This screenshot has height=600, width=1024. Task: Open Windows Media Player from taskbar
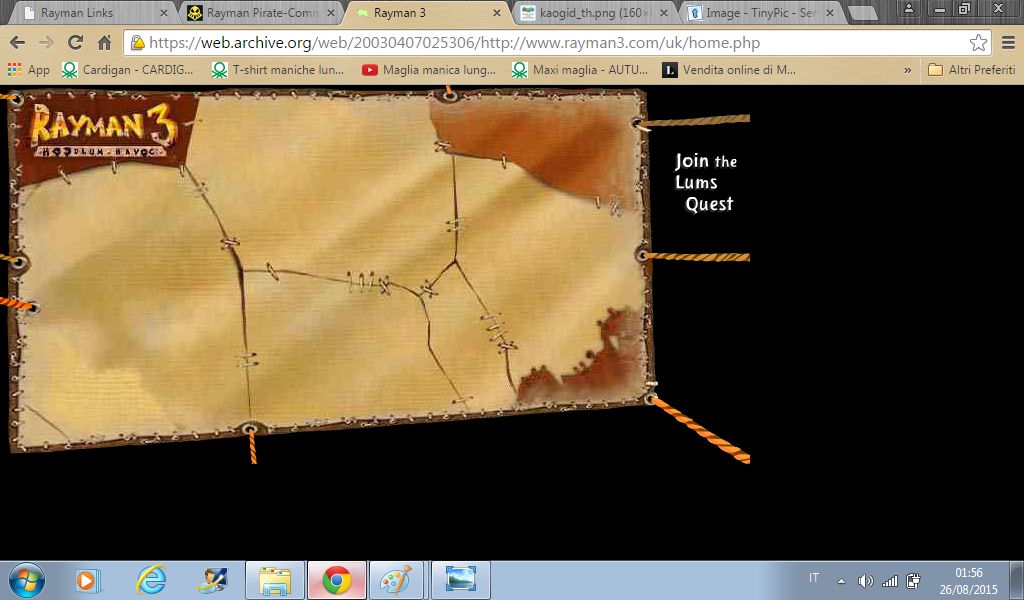click(86, 580)
